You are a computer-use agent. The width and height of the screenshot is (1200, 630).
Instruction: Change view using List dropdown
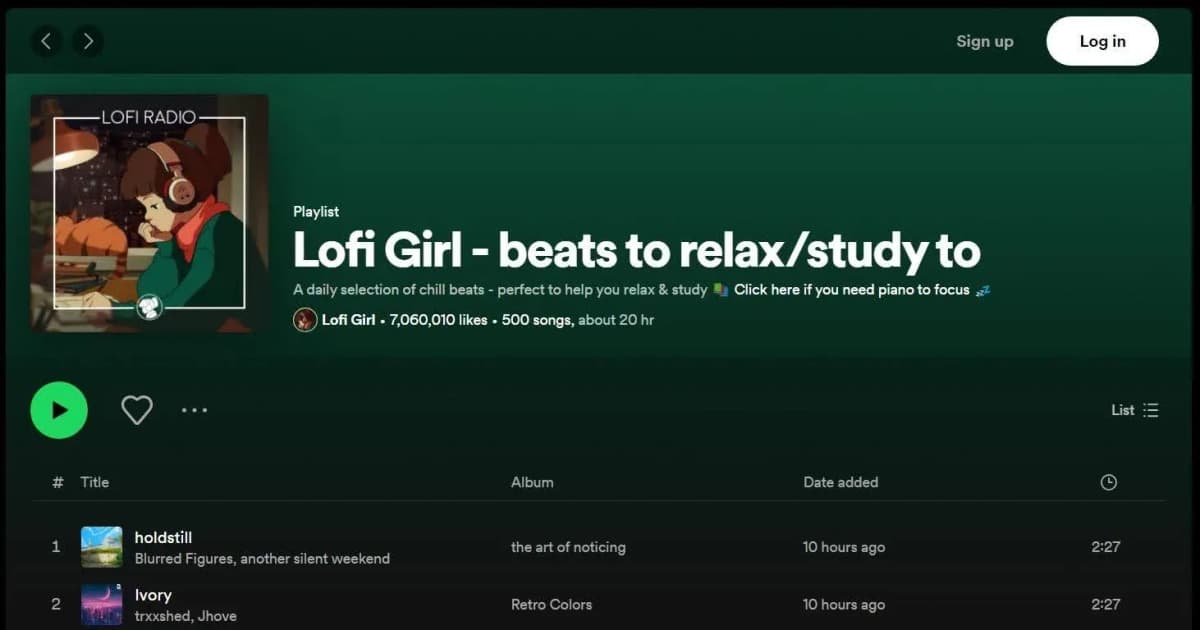click(1135, 410)
